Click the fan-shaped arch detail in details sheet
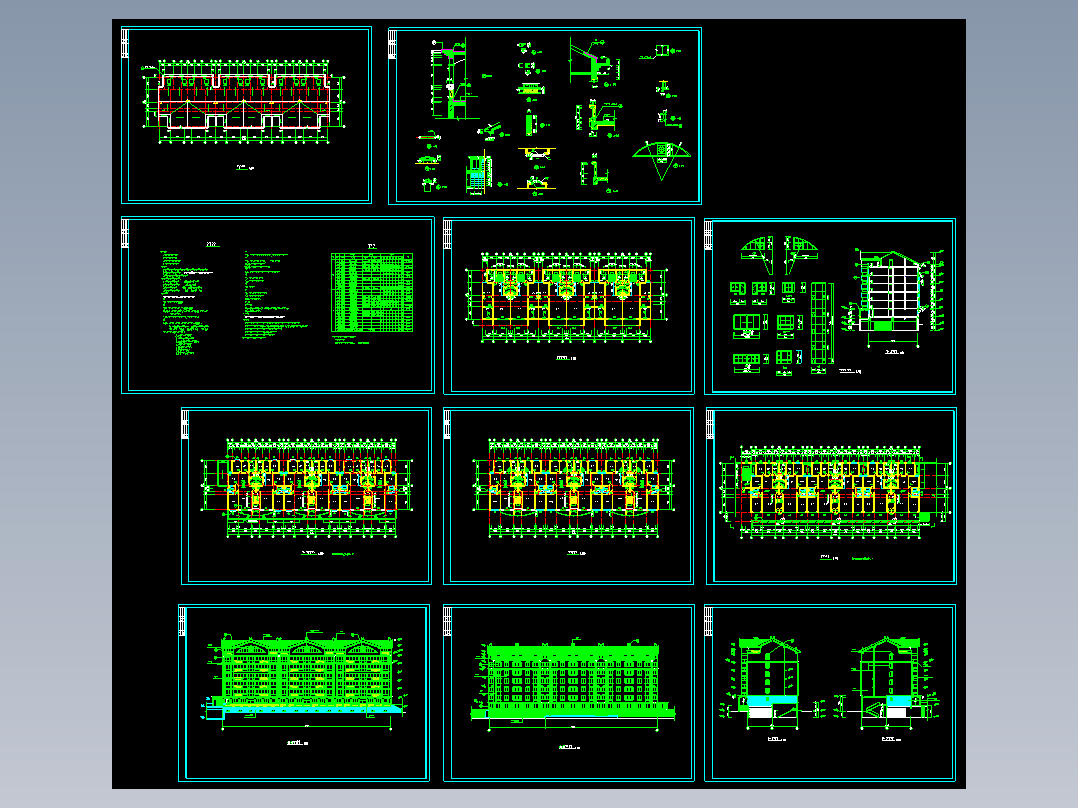This screenshot has height=808, width=1078. click(x=661, y=160)
